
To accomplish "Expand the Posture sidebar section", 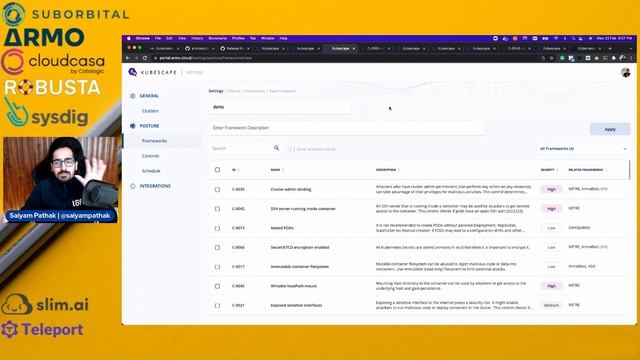I will tap(149, 126).
